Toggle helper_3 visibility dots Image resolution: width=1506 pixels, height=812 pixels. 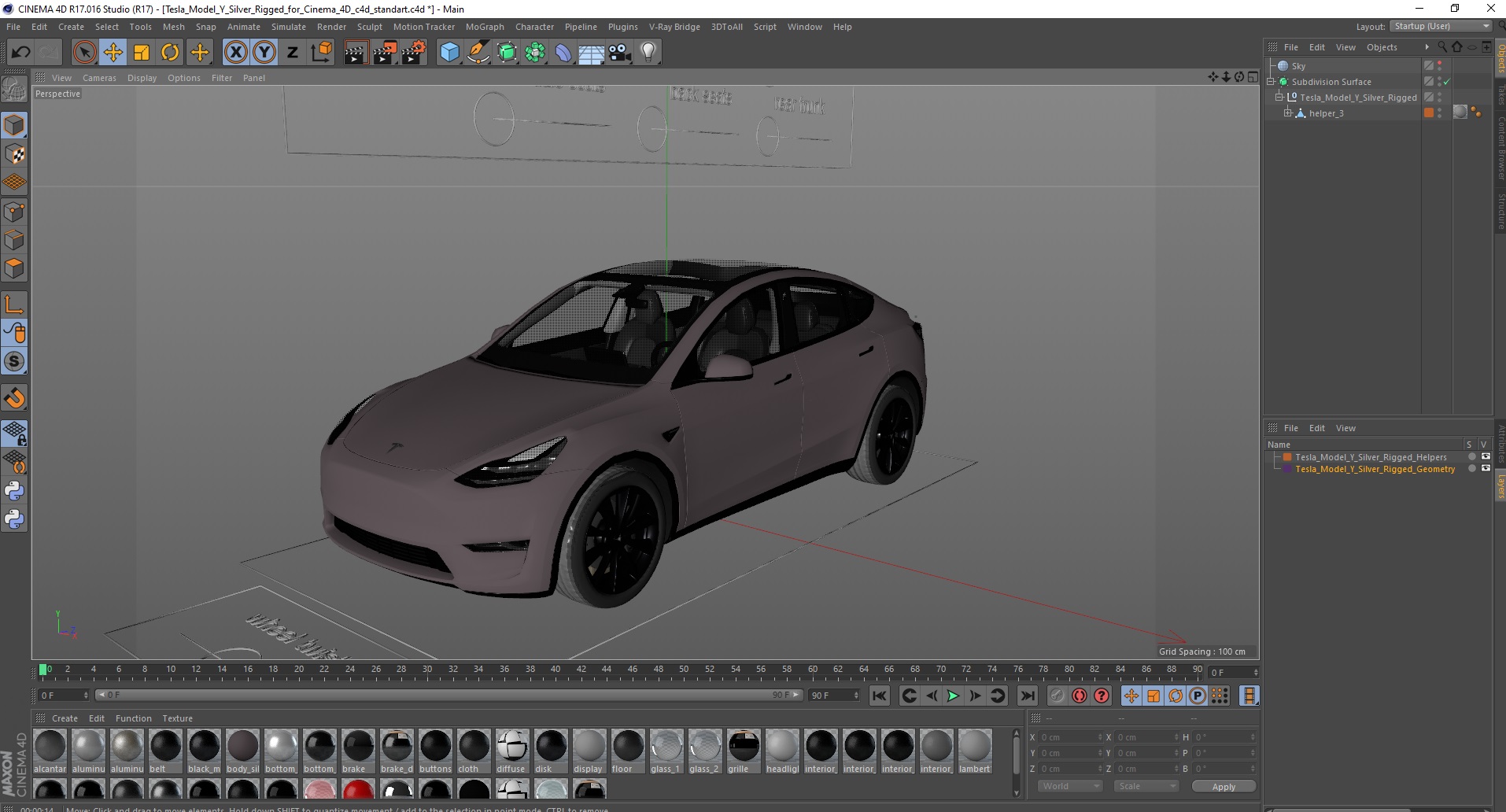pos(1440,113)
